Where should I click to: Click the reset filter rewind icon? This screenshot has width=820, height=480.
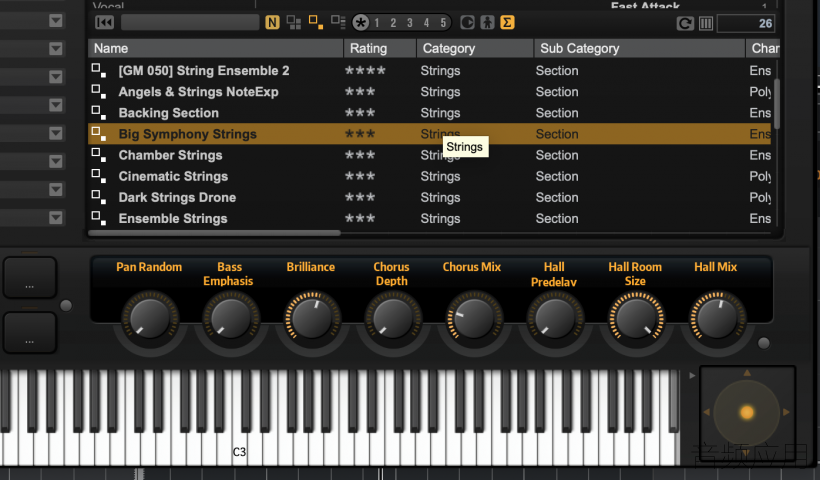(104, 22)
